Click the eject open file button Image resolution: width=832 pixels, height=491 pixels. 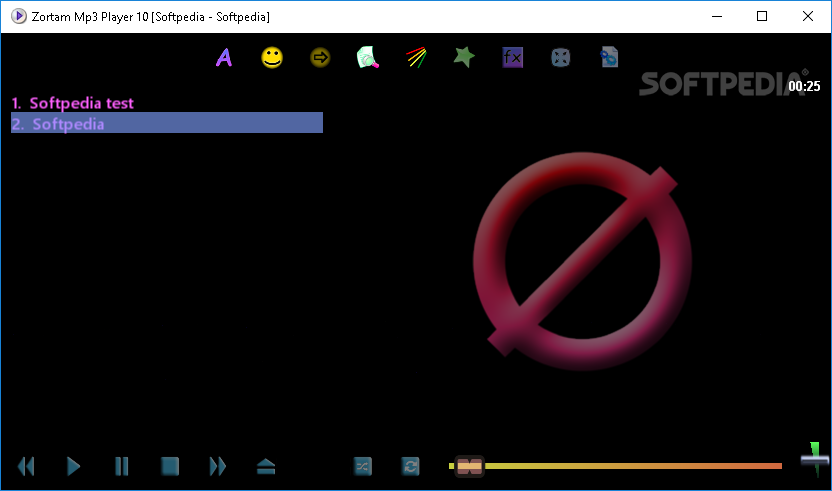tap(266, 467)
